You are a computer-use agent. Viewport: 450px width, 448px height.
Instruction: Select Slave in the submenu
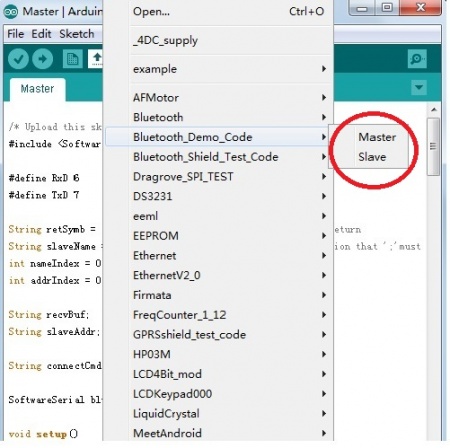pos(372,157)
